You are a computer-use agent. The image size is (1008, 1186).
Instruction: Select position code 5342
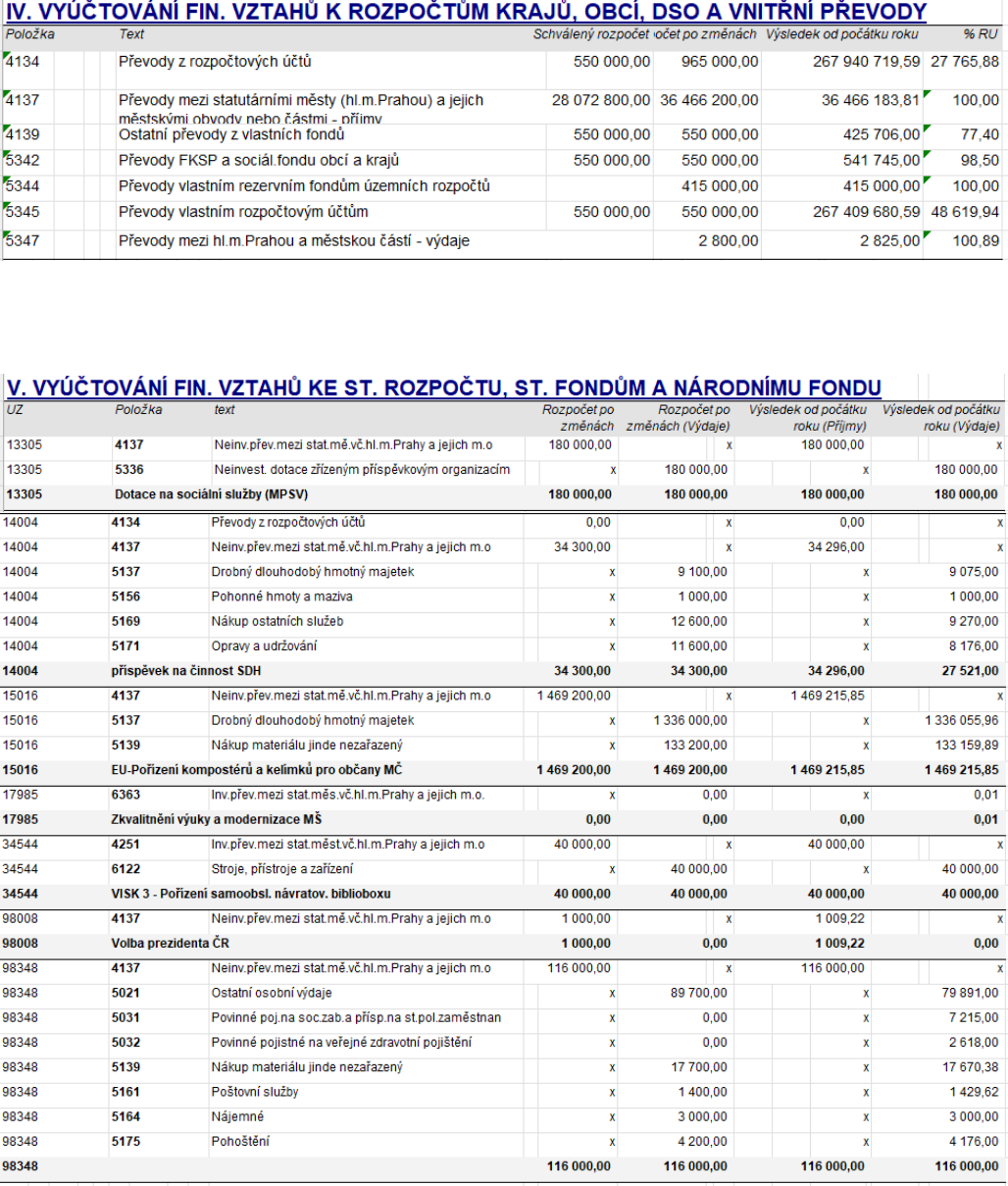[x=23, y=160]
